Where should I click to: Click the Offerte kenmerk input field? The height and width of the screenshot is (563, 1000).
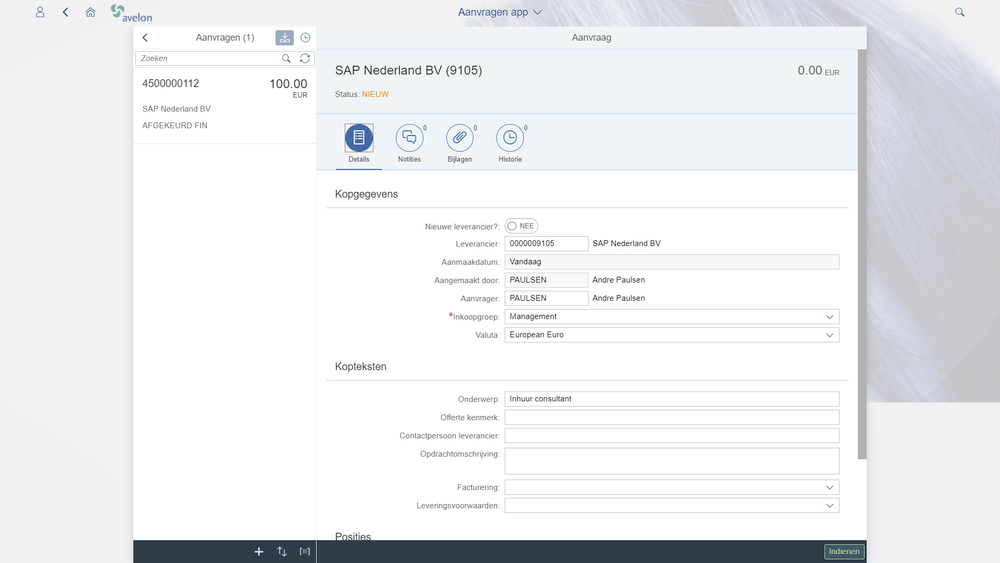click(672, 418)
